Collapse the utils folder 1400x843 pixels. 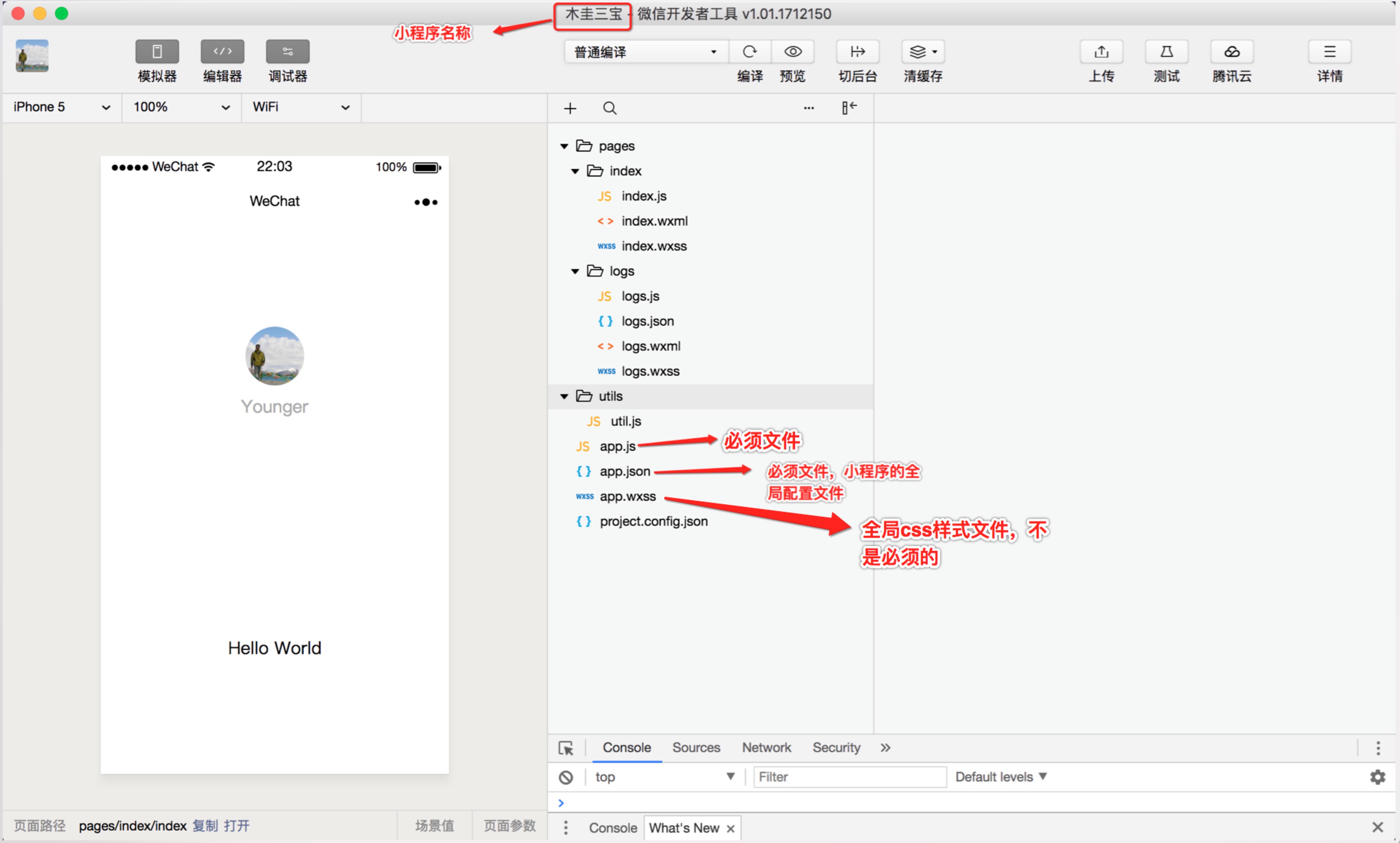pyautogui.click(x=564, y=397)
